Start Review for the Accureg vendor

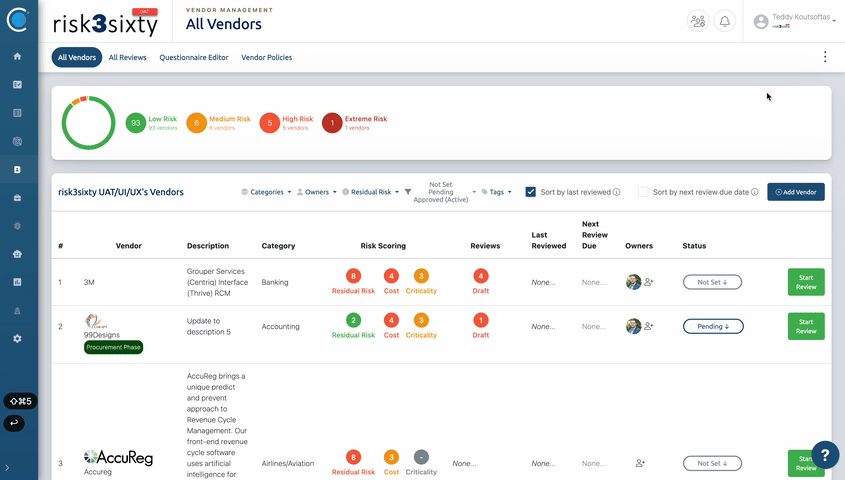pyautogui.click(x=806, y=463)
